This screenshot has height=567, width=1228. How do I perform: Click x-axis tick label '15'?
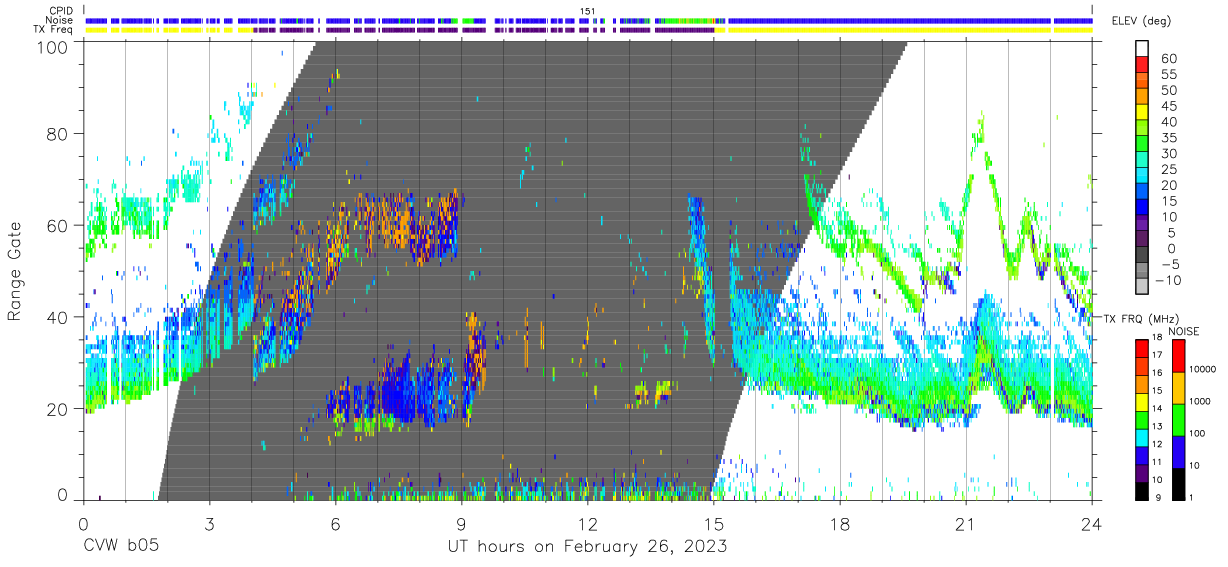(714, 524)
